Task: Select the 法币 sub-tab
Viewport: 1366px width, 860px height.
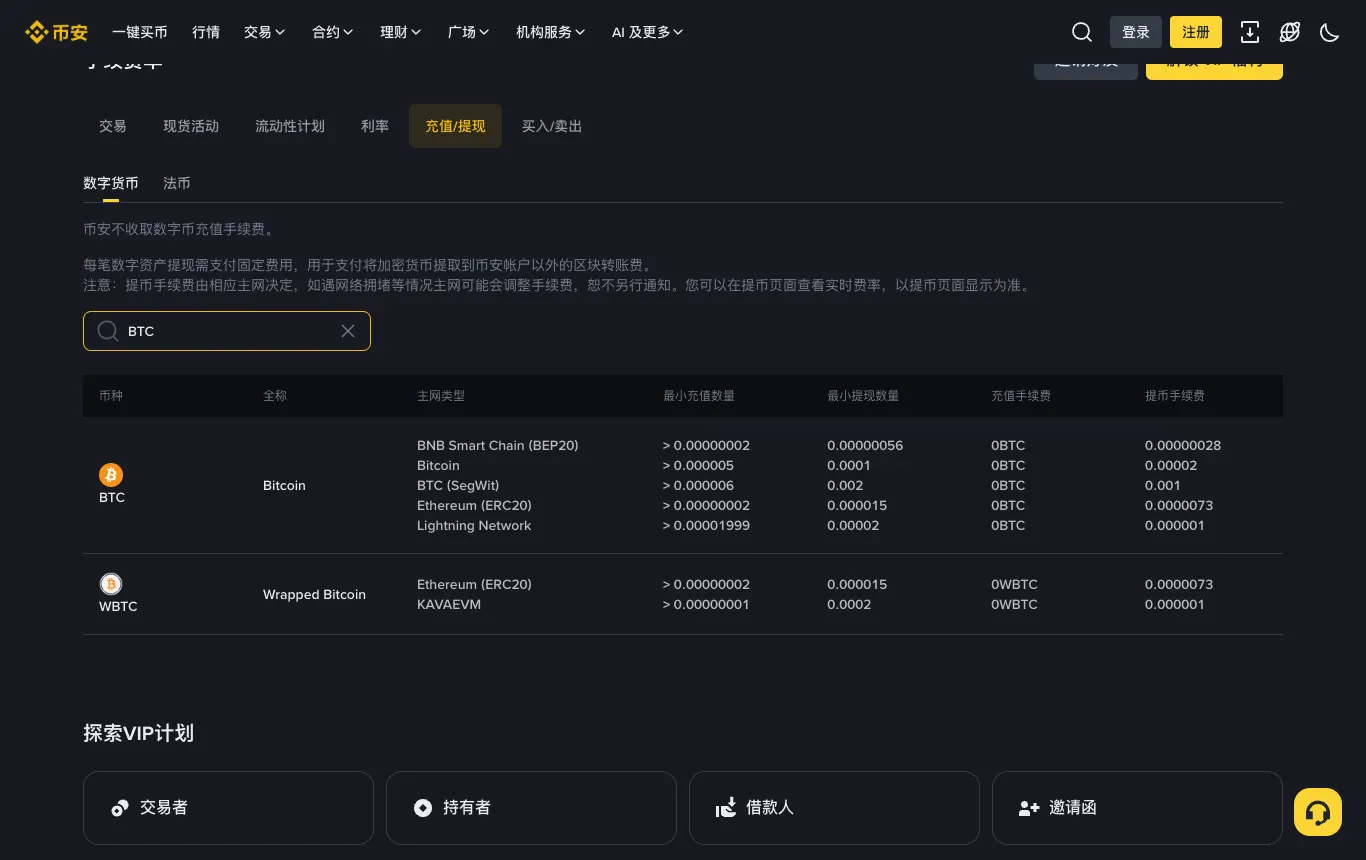Action: 177,184
